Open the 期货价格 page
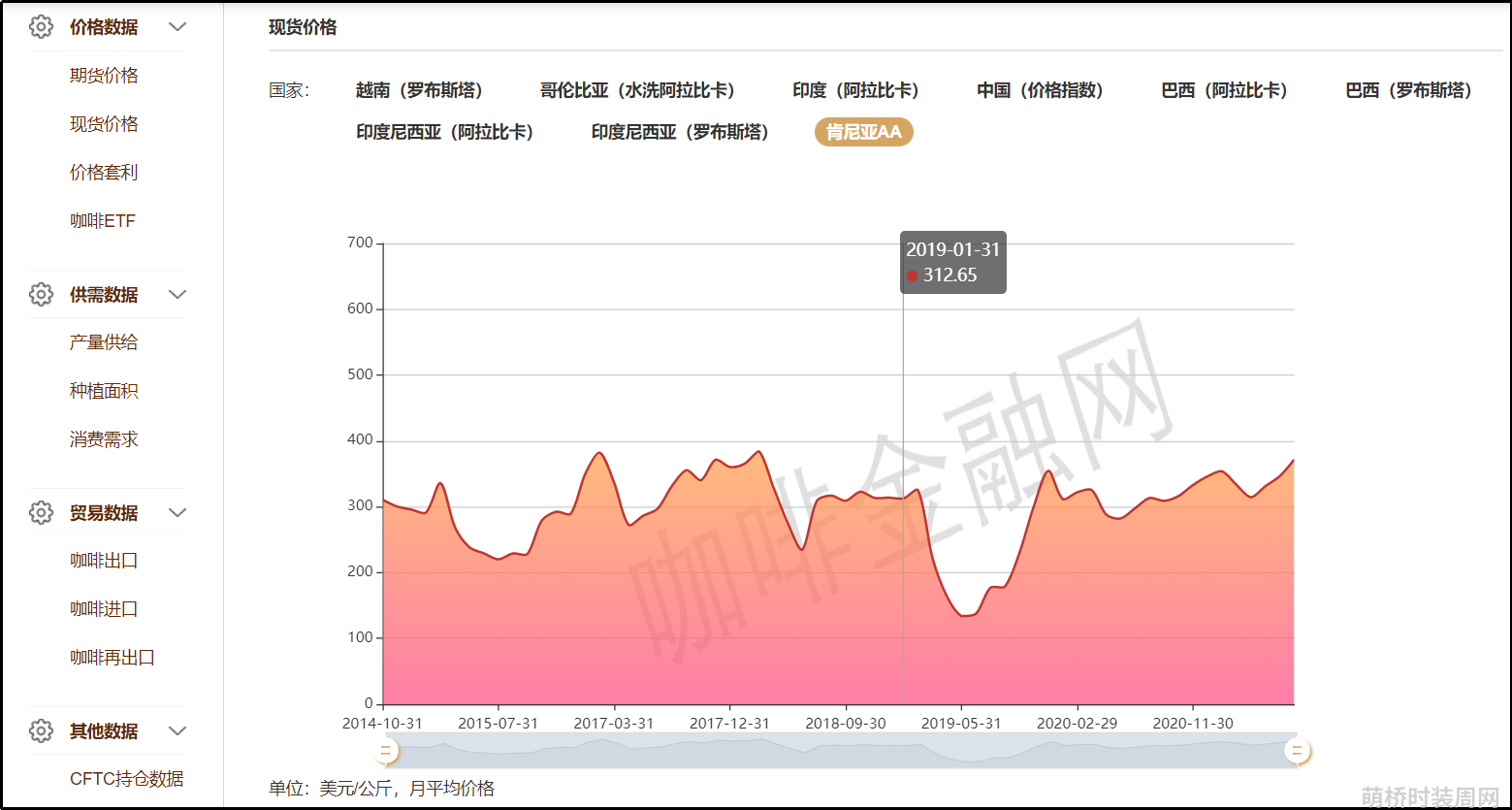Viewport: 1512px width, 810px height. coord(104,76)
